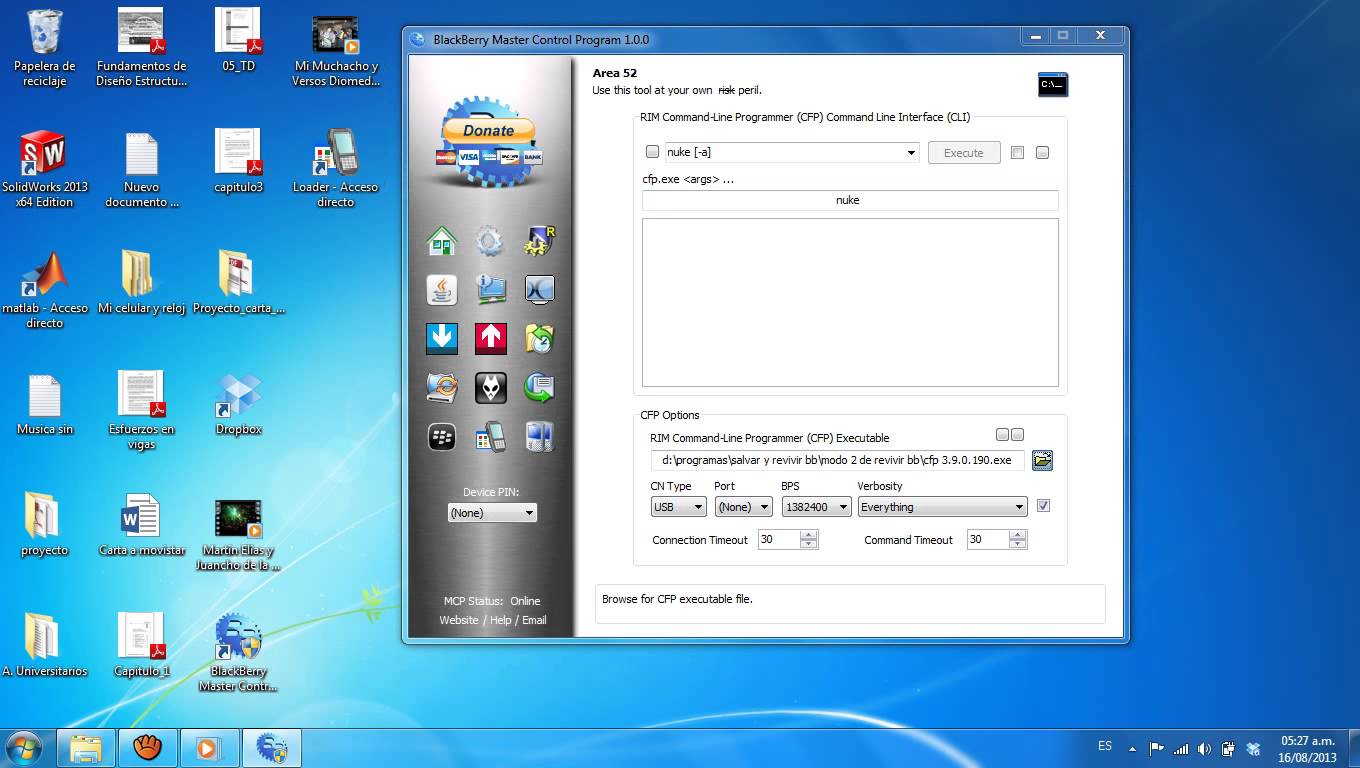The height and width of the screenshot is (768, 1360).
Task: Click the volume speaker tray icon
Action: pos(1204,748)
